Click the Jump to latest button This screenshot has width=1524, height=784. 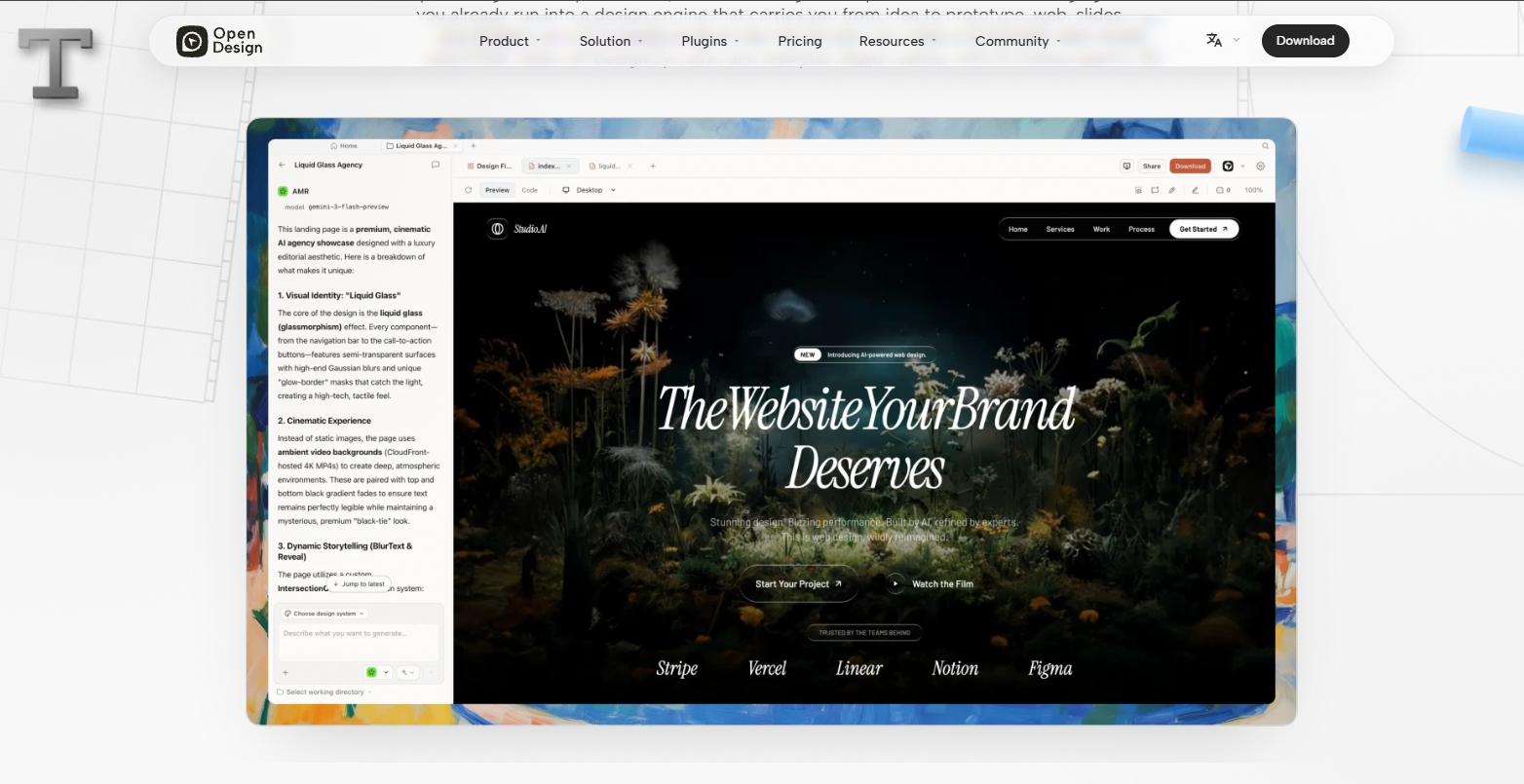click(359, 584)
